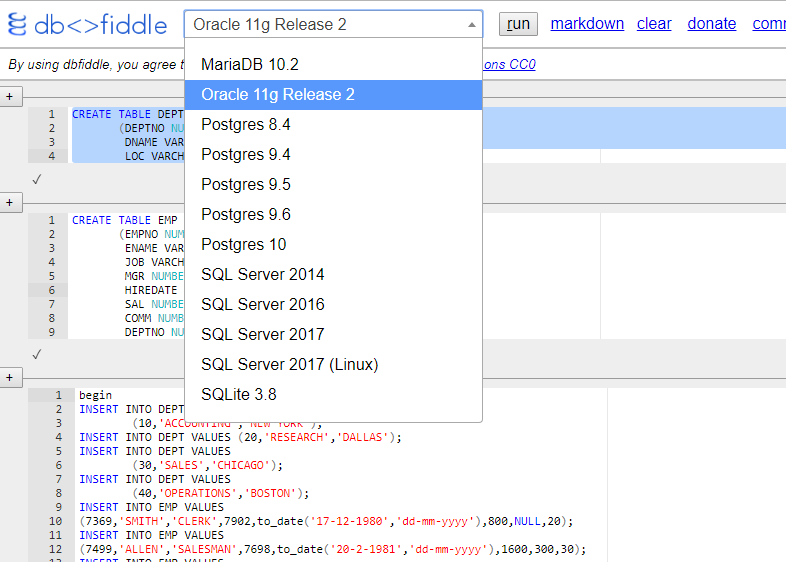786x562 pixels.
Task: Click the success checkmark under EMP batch
Action: point(36,354)
